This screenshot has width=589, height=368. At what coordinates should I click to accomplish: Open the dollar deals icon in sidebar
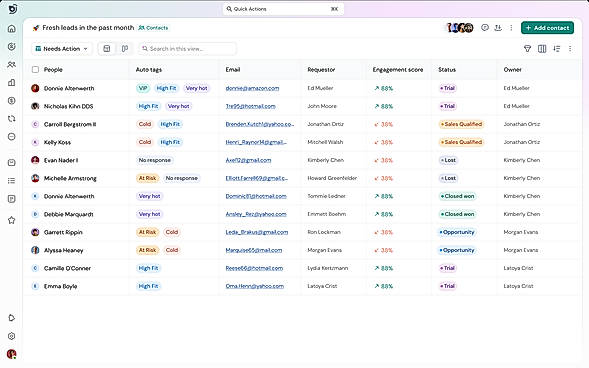click(x=12, y=101)
